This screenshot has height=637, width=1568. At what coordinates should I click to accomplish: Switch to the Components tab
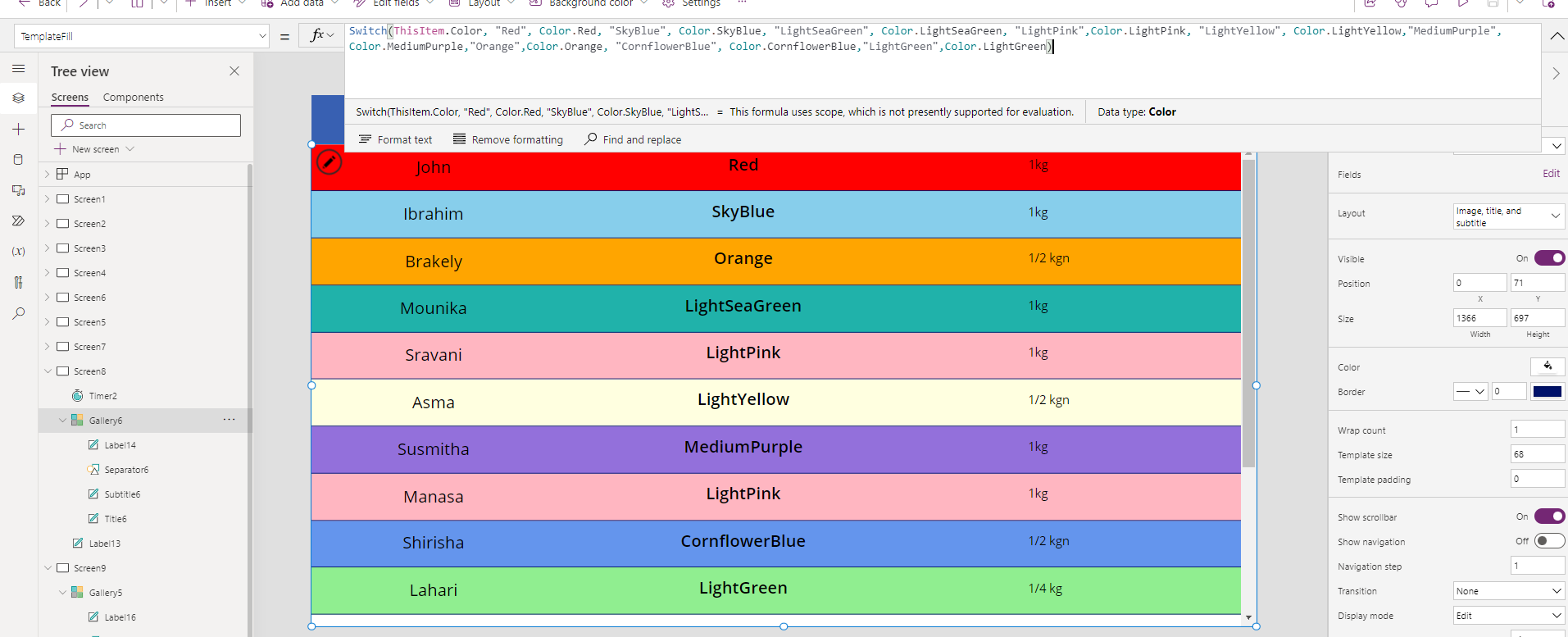[x=133, y=98]
